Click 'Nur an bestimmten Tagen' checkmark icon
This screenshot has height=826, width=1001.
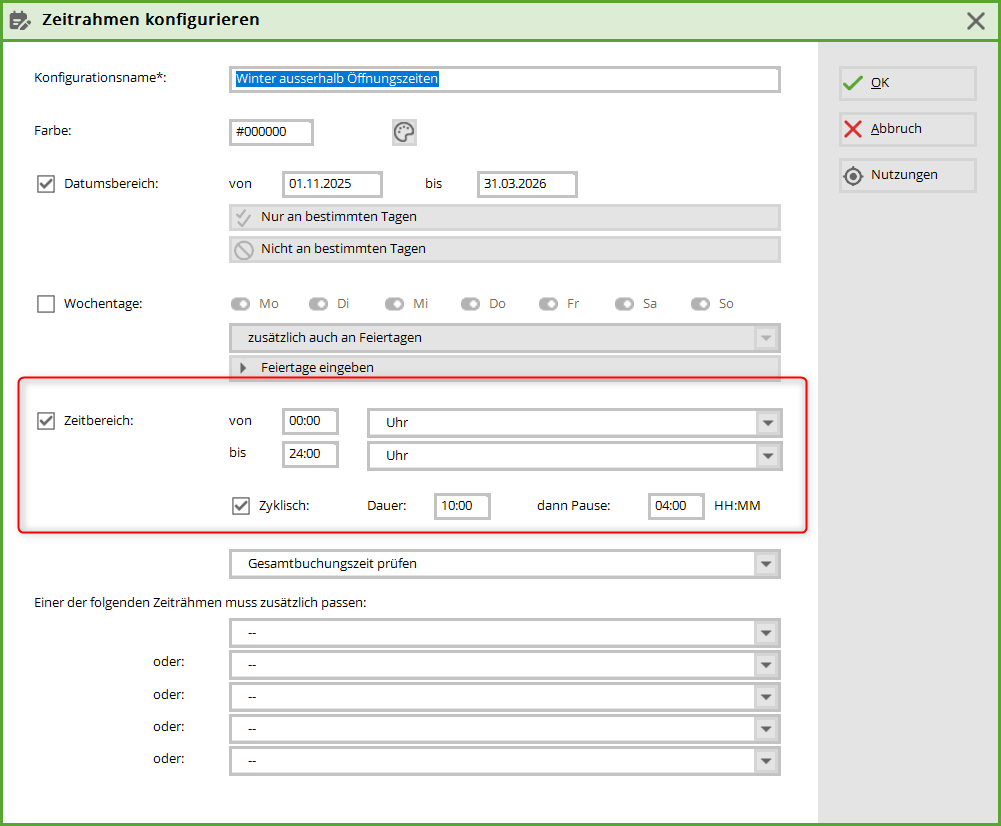[243, 217]
